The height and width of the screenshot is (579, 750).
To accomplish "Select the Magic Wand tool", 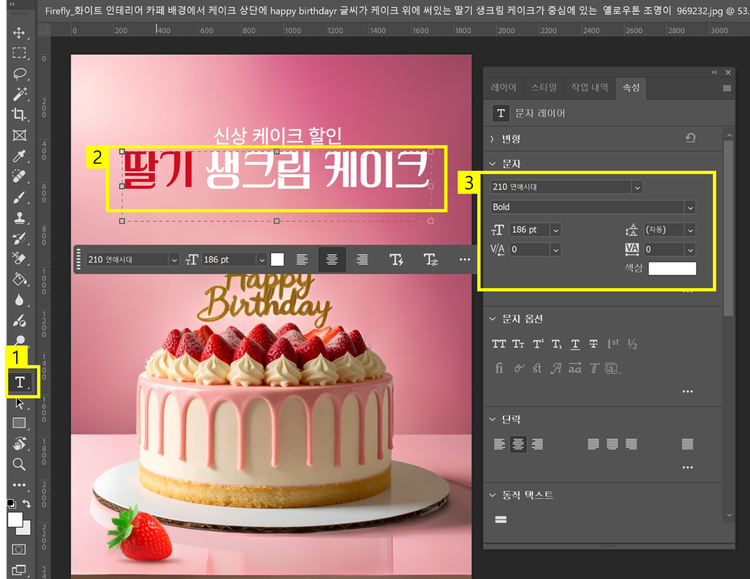I will click(19, 94).
